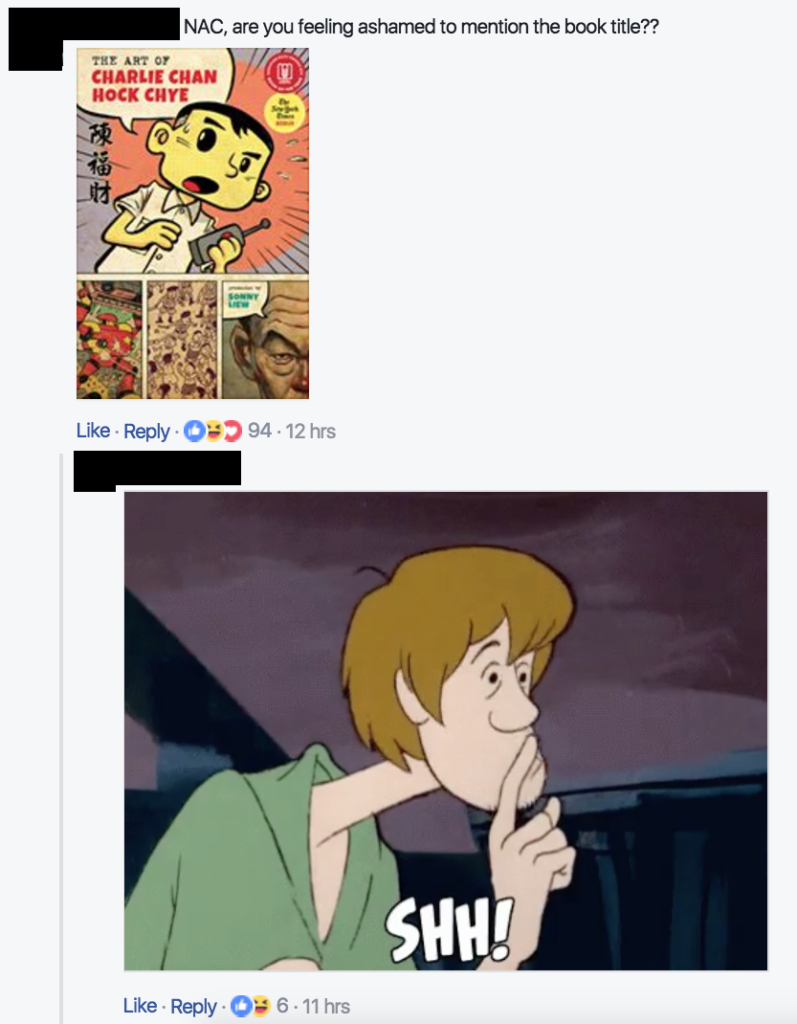Click the thumbs-up reaction icon beside 6
The height and width of the screenshot is (1024, 797).
pos(242,1006)
